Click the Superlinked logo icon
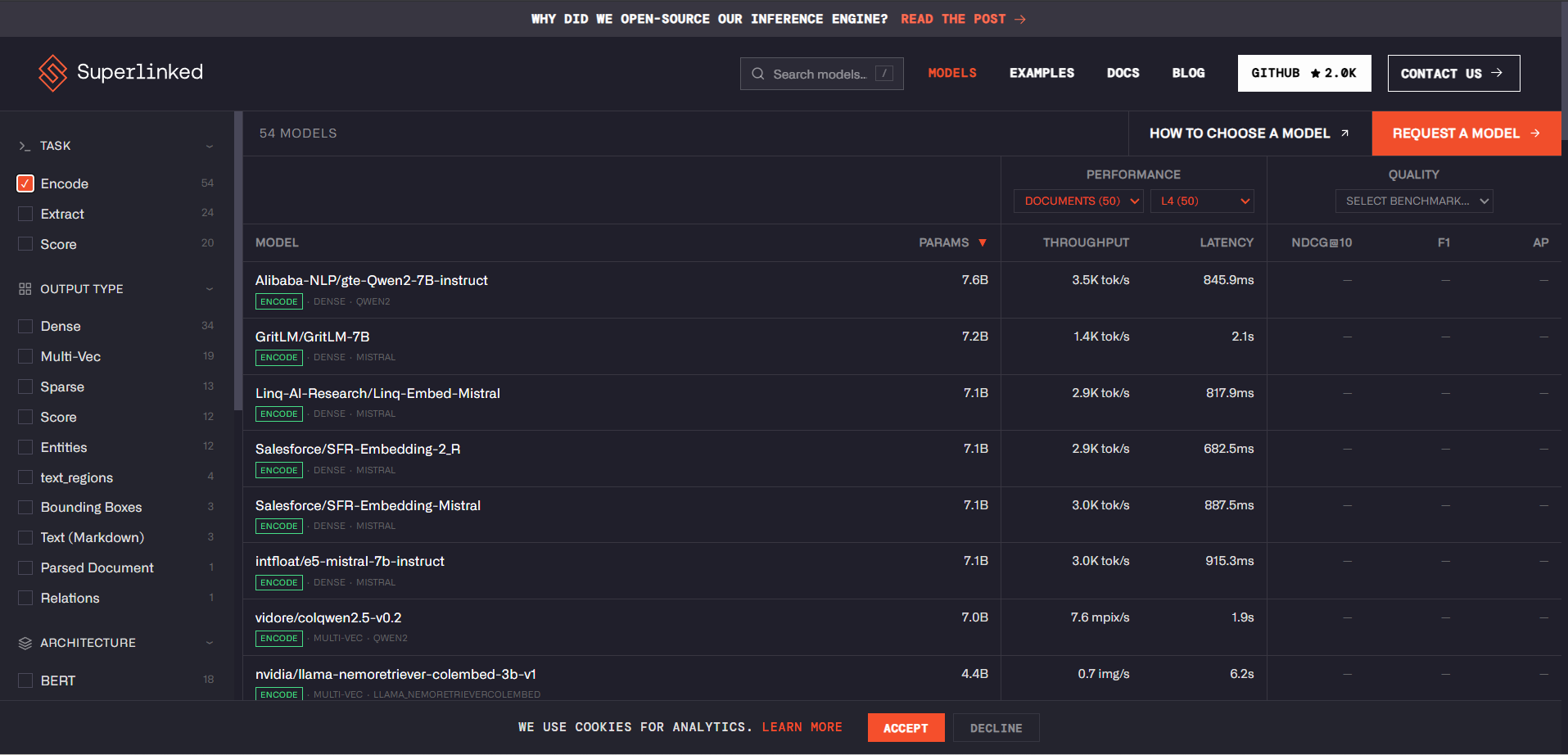Screen dimensions: 1568x755 point(53,73)
